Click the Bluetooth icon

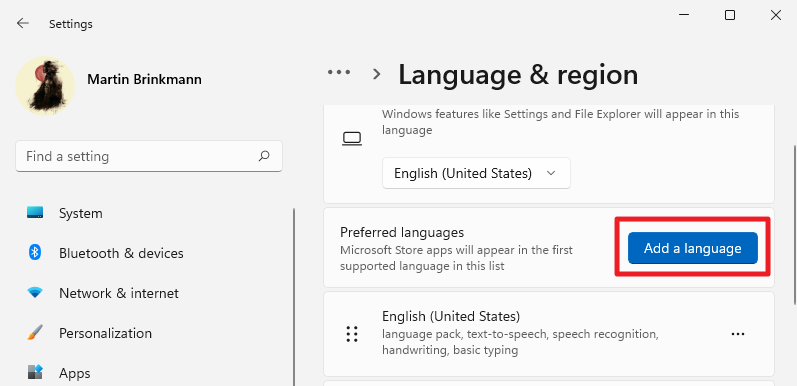(x=35, y=252)
